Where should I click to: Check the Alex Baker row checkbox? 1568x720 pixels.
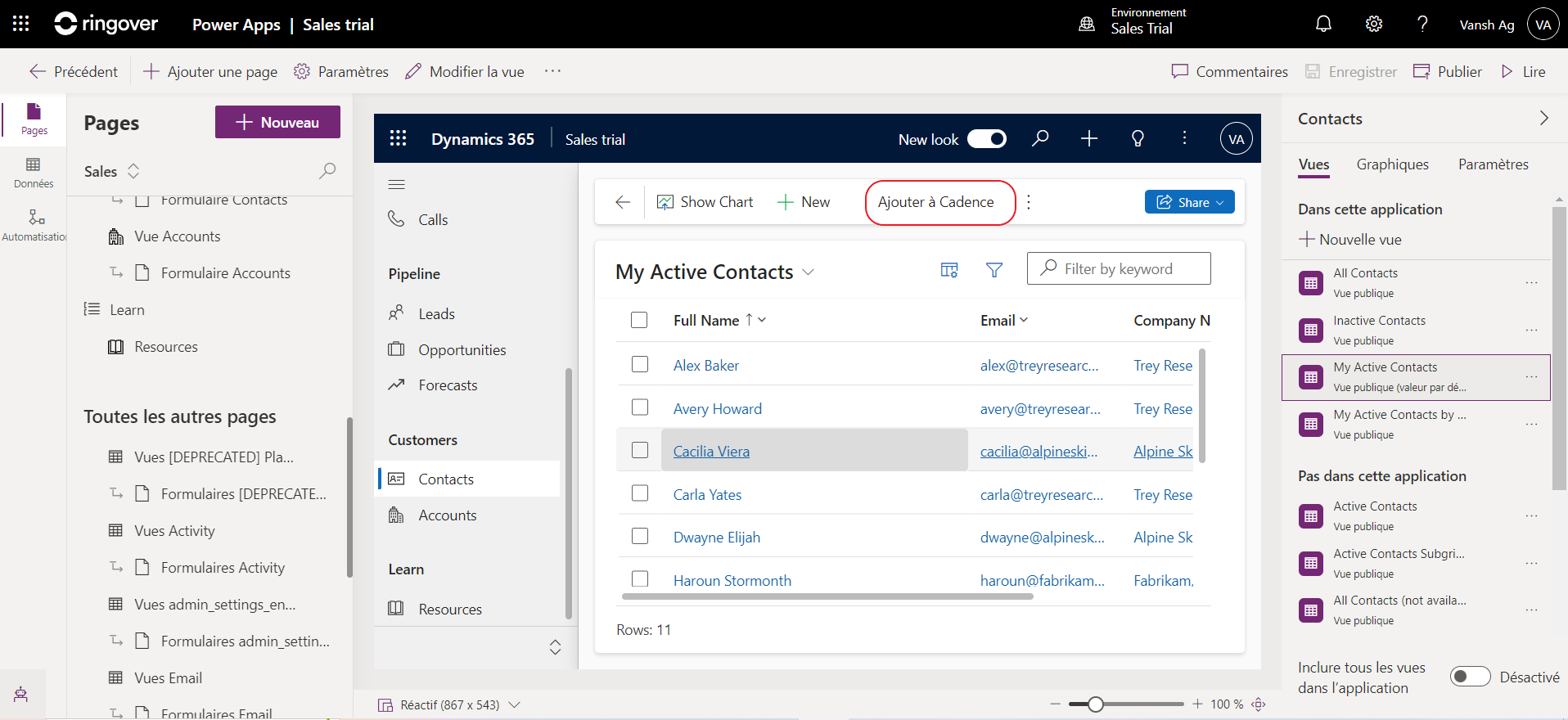[640, 364]
